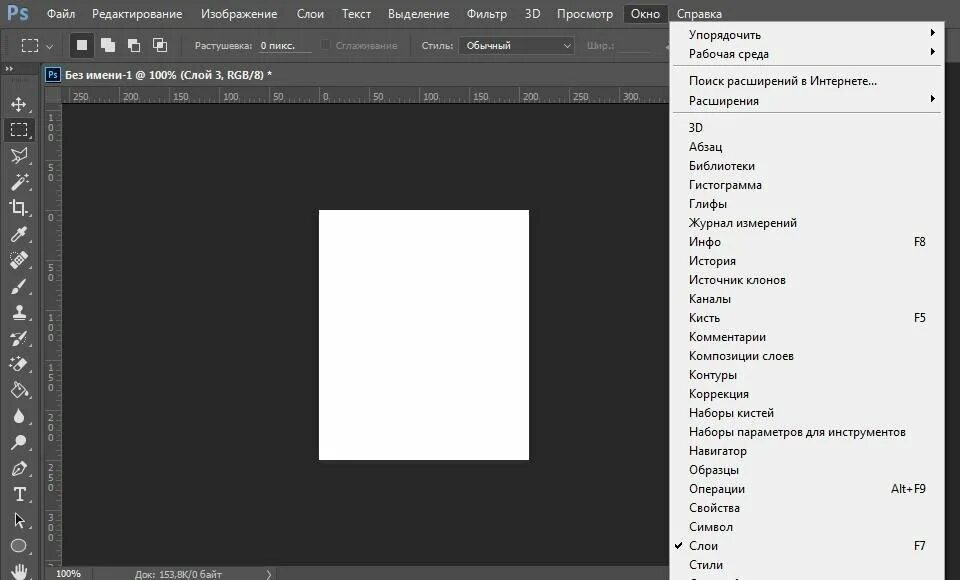Open the Стиль dropdown showing Обычный
Viewport: 960px width, 580px height.
[516, 45]
